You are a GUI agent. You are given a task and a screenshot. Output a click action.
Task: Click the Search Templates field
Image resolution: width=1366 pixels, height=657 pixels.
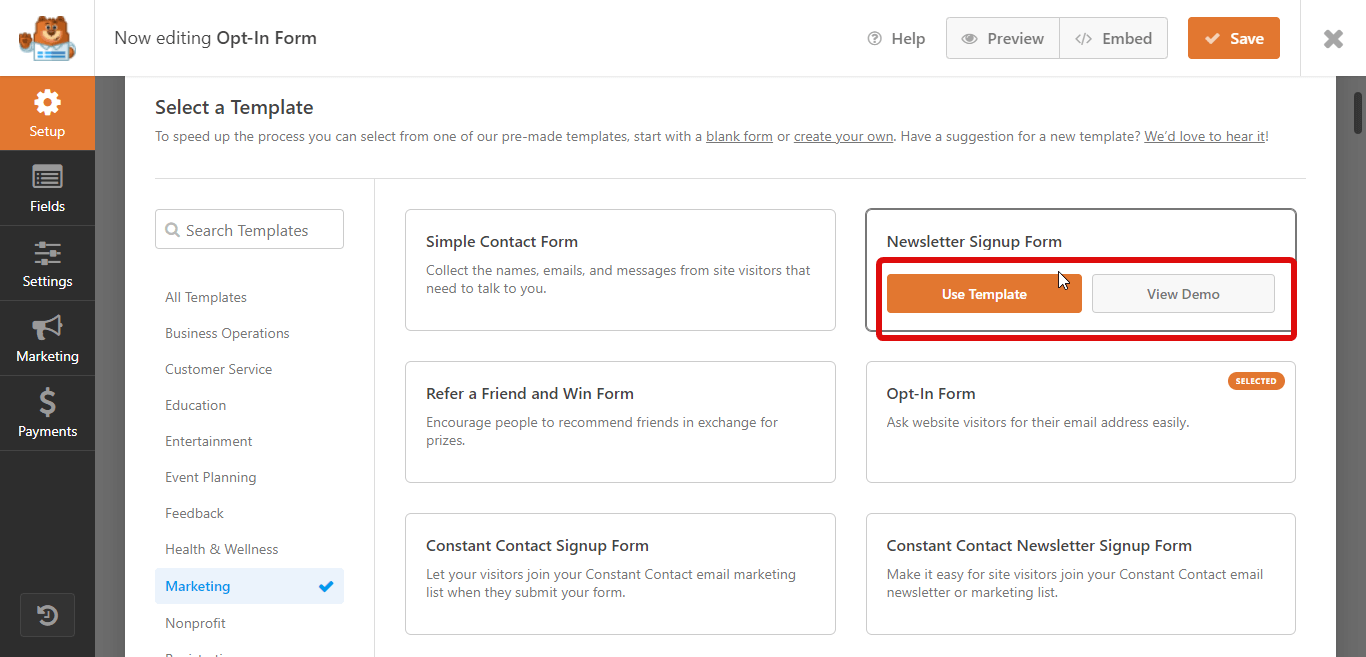(249, 229)
